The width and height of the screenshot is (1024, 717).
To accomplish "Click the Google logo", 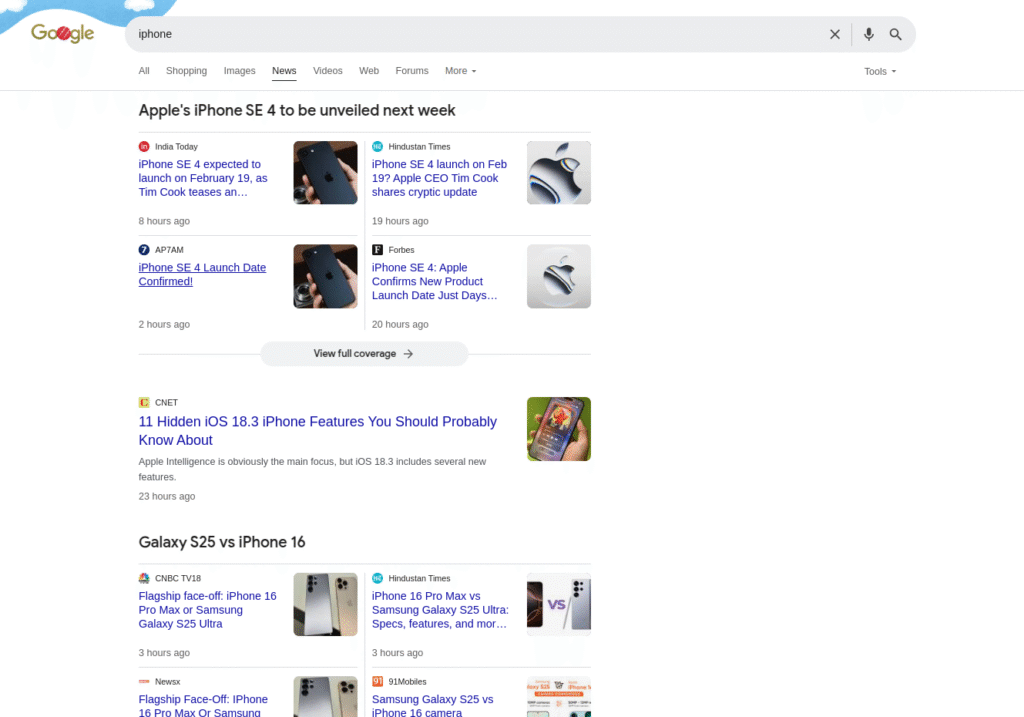I will pyautogui.click(x=62, y=34).
